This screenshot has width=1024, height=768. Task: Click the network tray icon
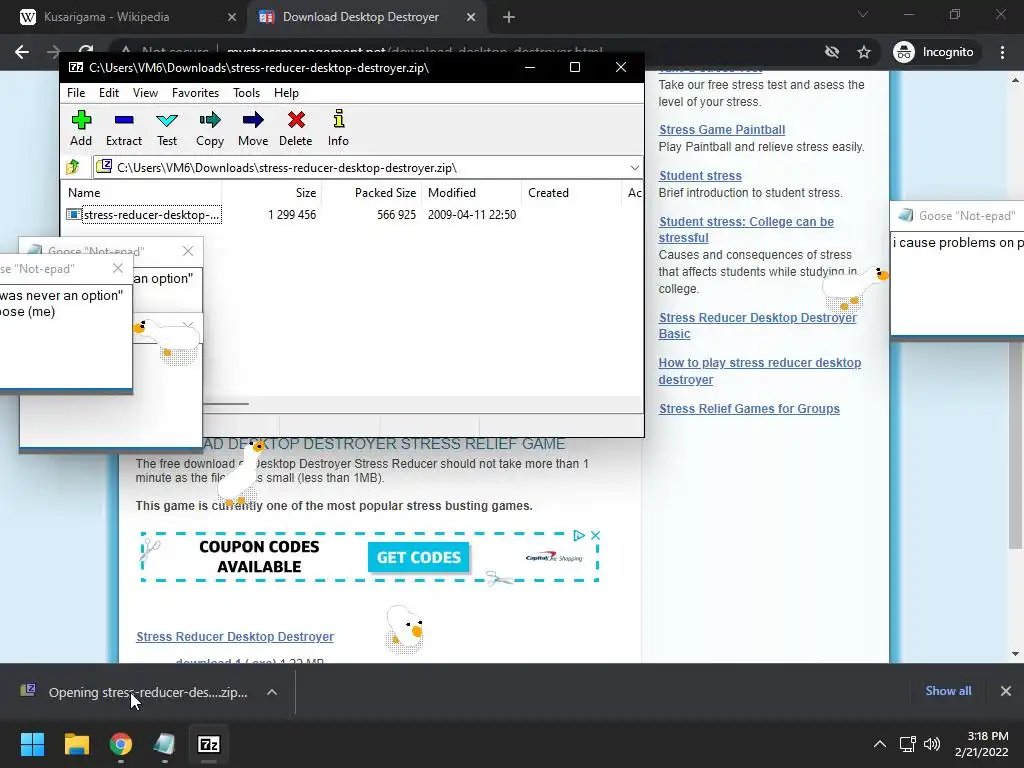tap(907, 744)
